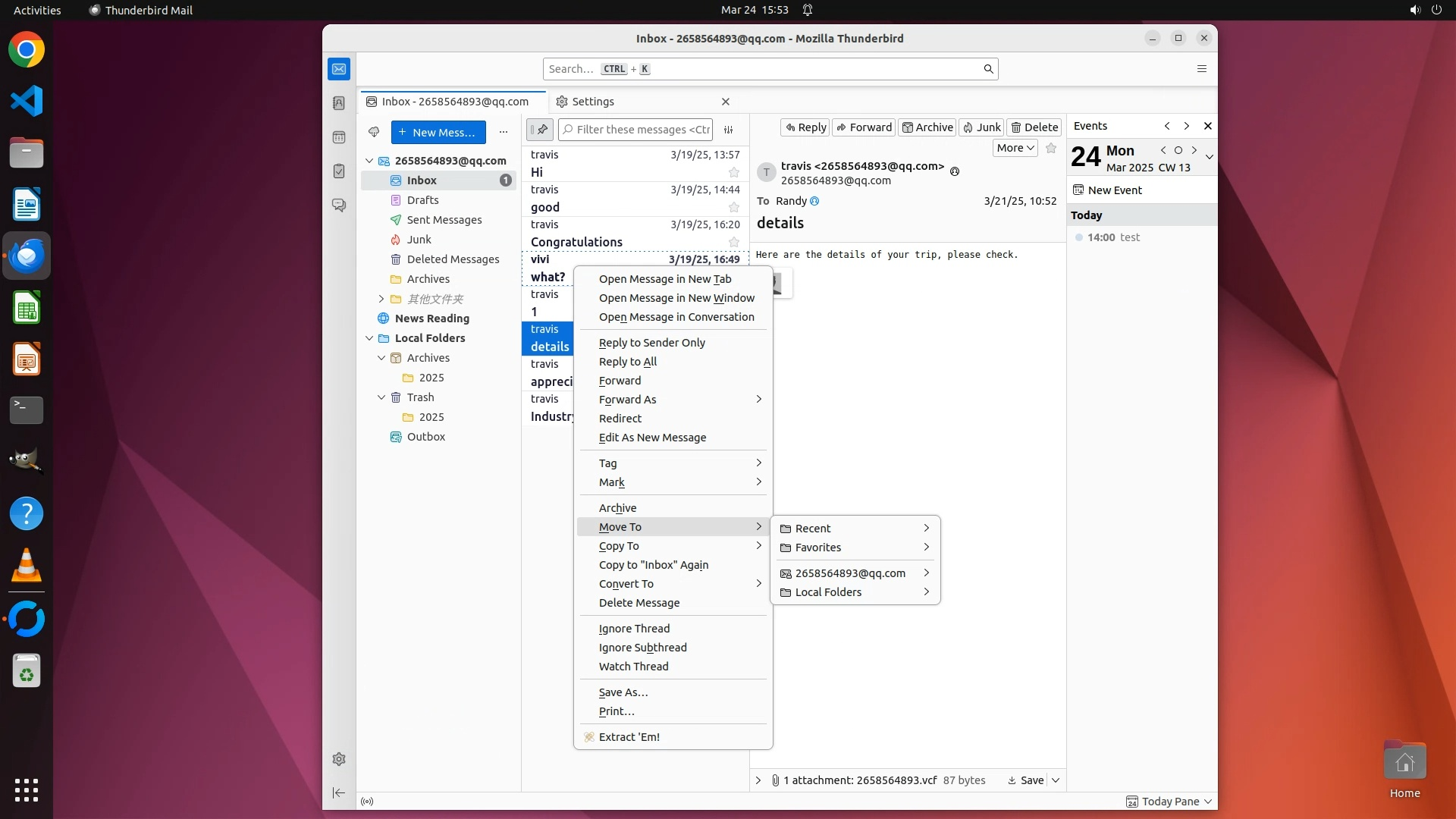The image size is (1456, 819).
Task: Open the More actions dropdown
Action: [x=1015, y=149]
